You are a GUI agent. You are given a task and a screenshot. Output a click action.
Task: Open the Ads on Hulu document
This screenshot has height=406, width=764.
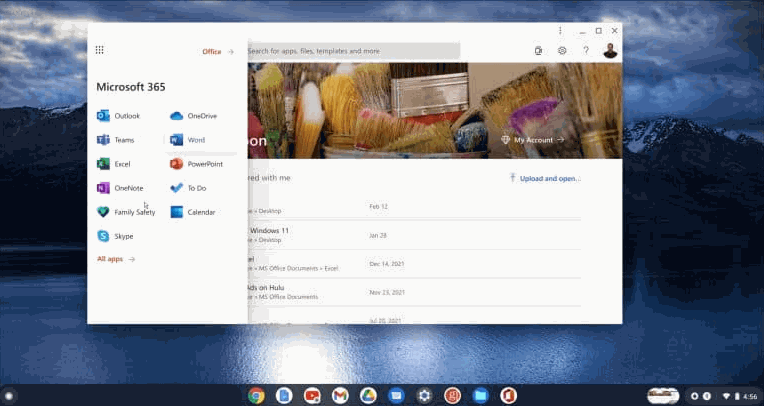(x=414, y=292)
